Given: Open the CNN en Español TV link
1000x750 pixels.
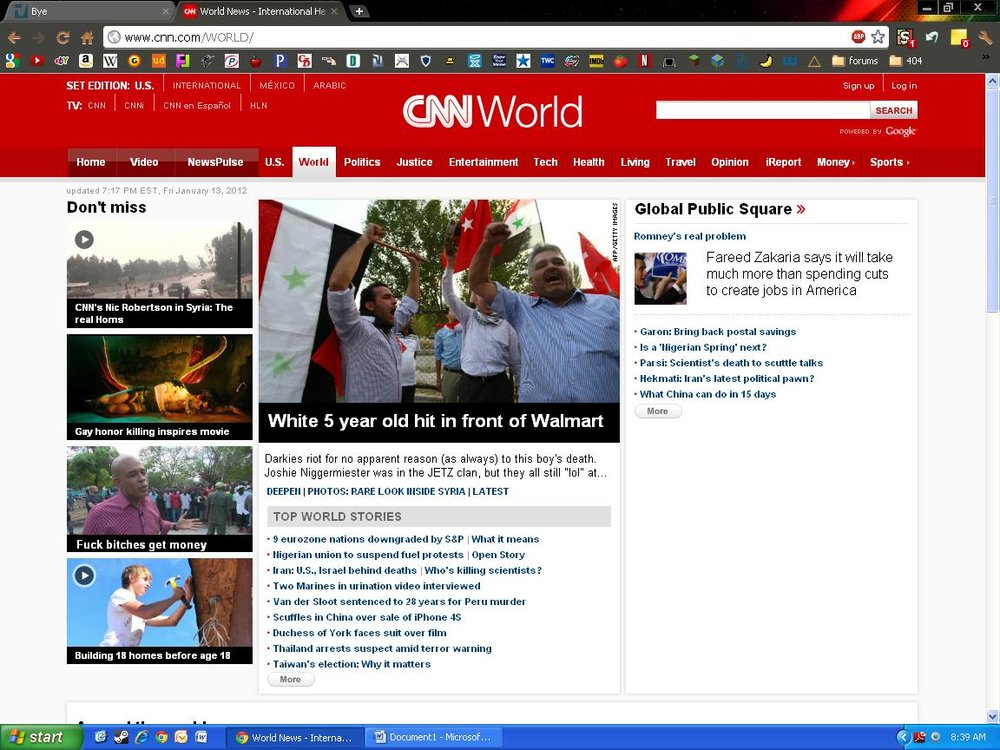Looking at the screenshot, I should click(x=196, y=106).
